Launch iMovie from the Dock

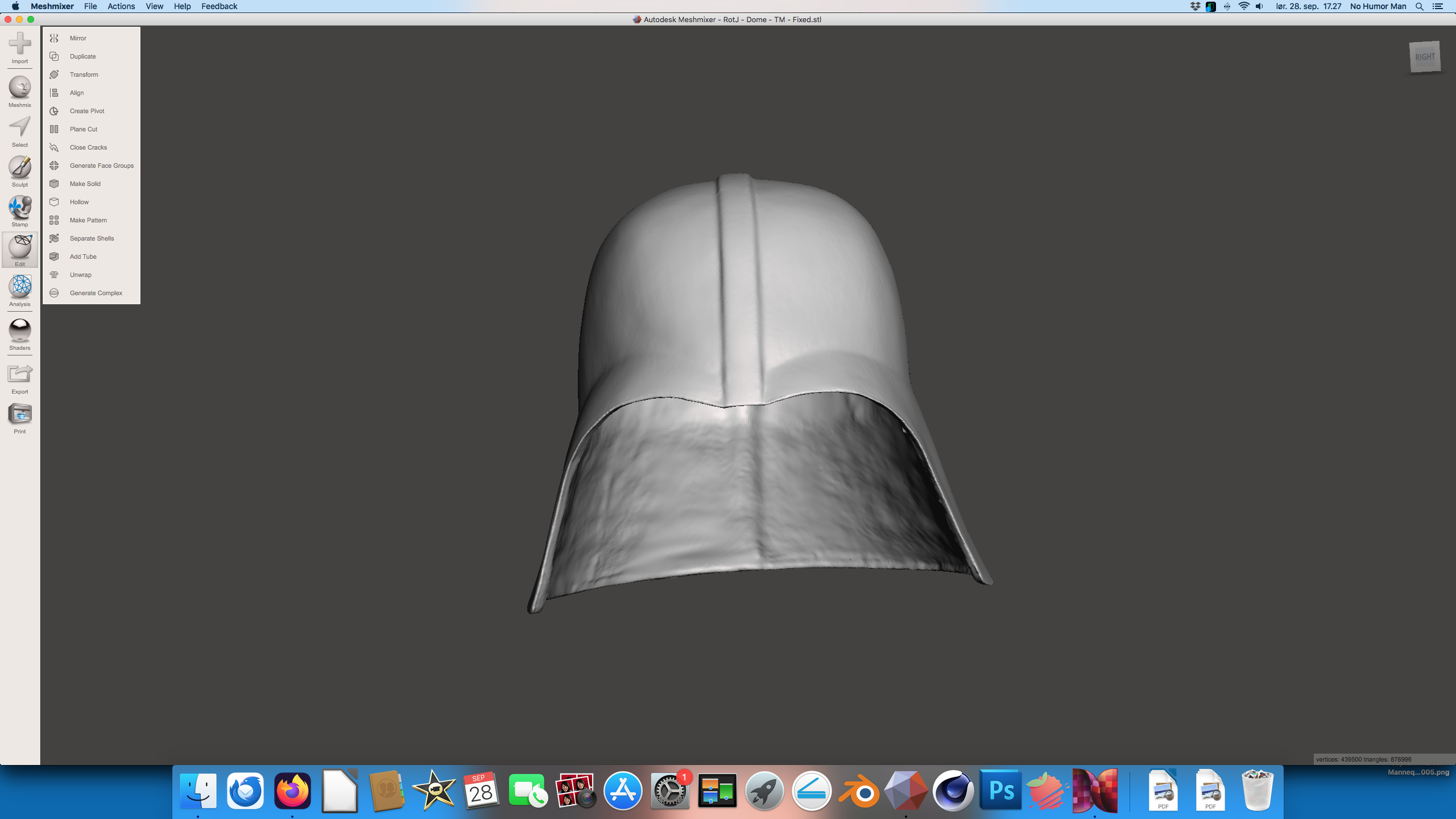pos(434,791)
